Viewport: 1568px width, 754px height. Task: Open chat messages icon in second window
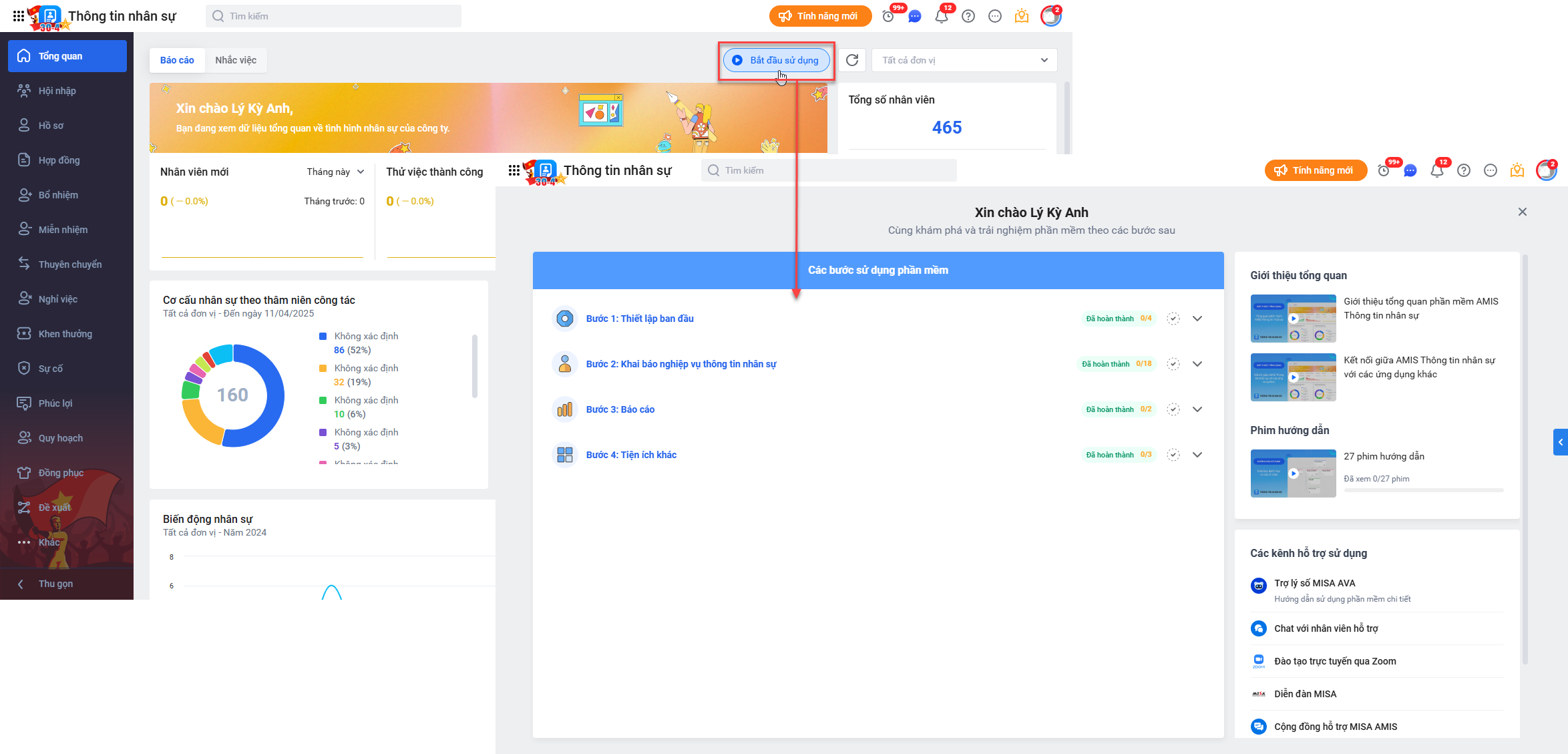tap(1410, 170)
